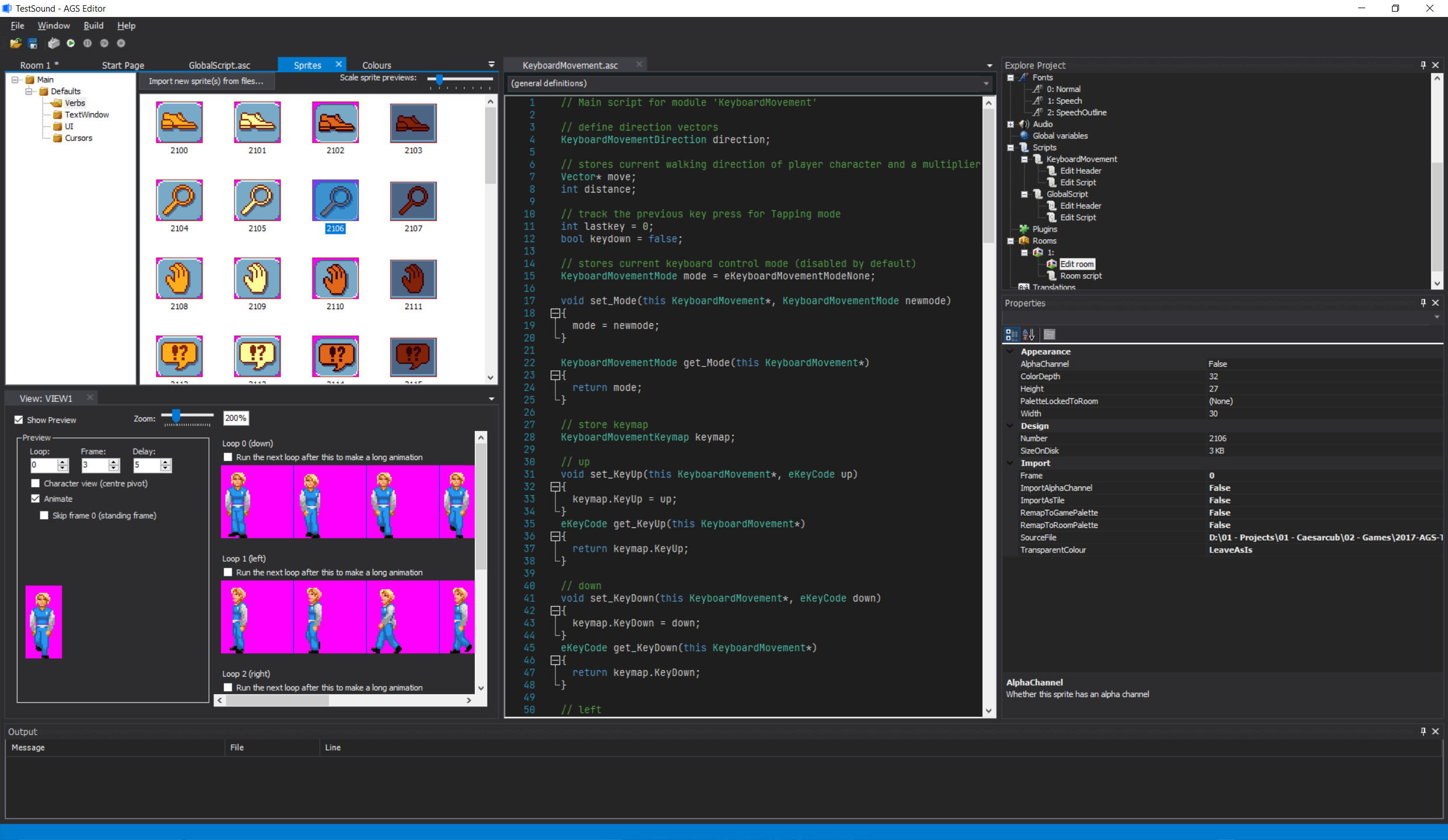Expand the Audio node in project tree
The height and width of the screenshot is (840, 1448).
(x=1010, y=124)
